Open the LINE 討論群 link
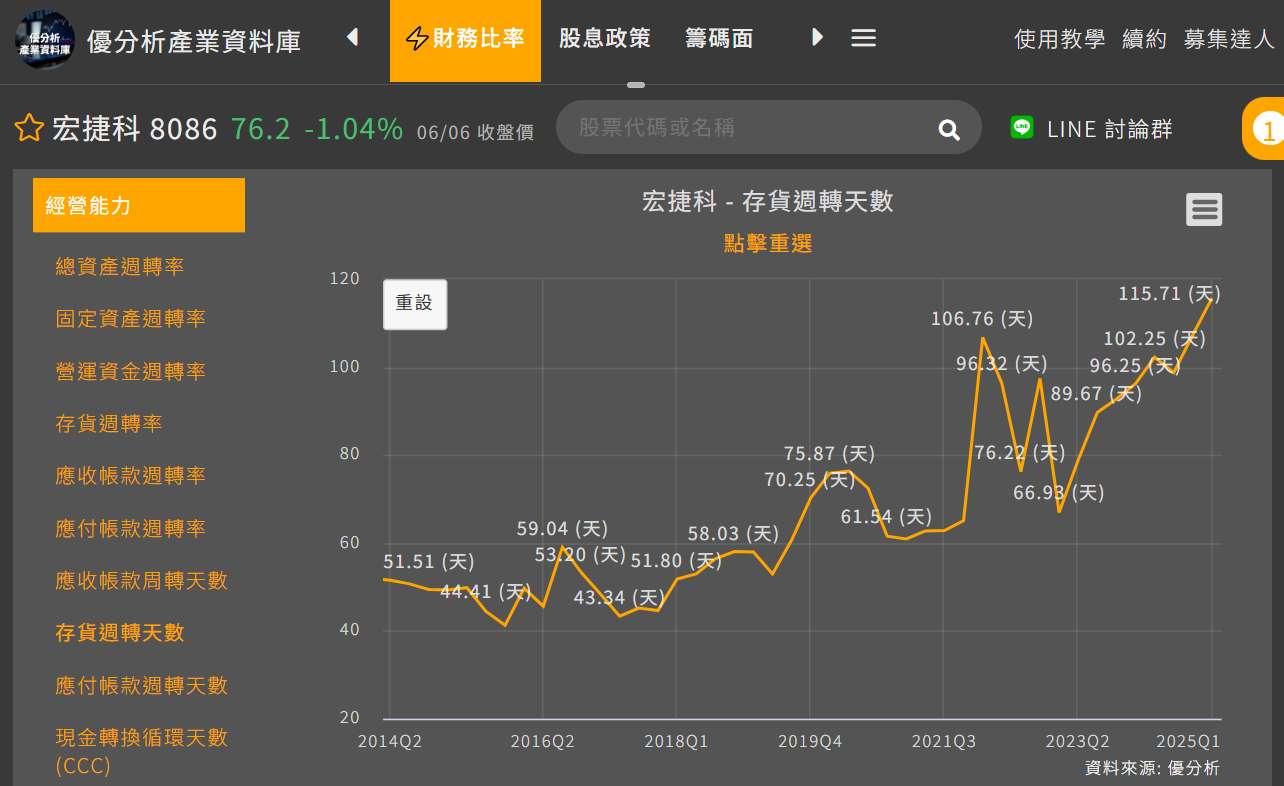This screenshot has width=1284, height=786. [1110, 129]
